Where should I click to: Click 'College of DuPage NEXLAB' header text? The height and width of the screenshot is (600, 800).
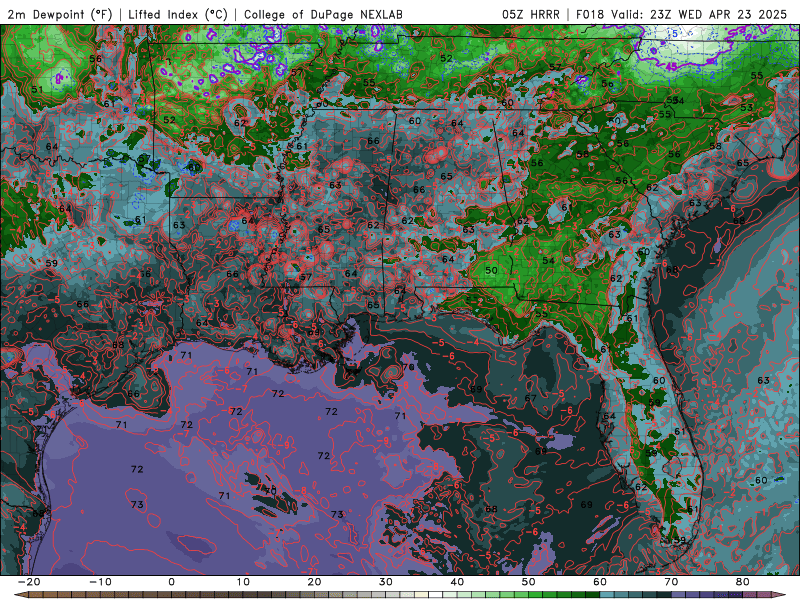[x=323, y=14]
